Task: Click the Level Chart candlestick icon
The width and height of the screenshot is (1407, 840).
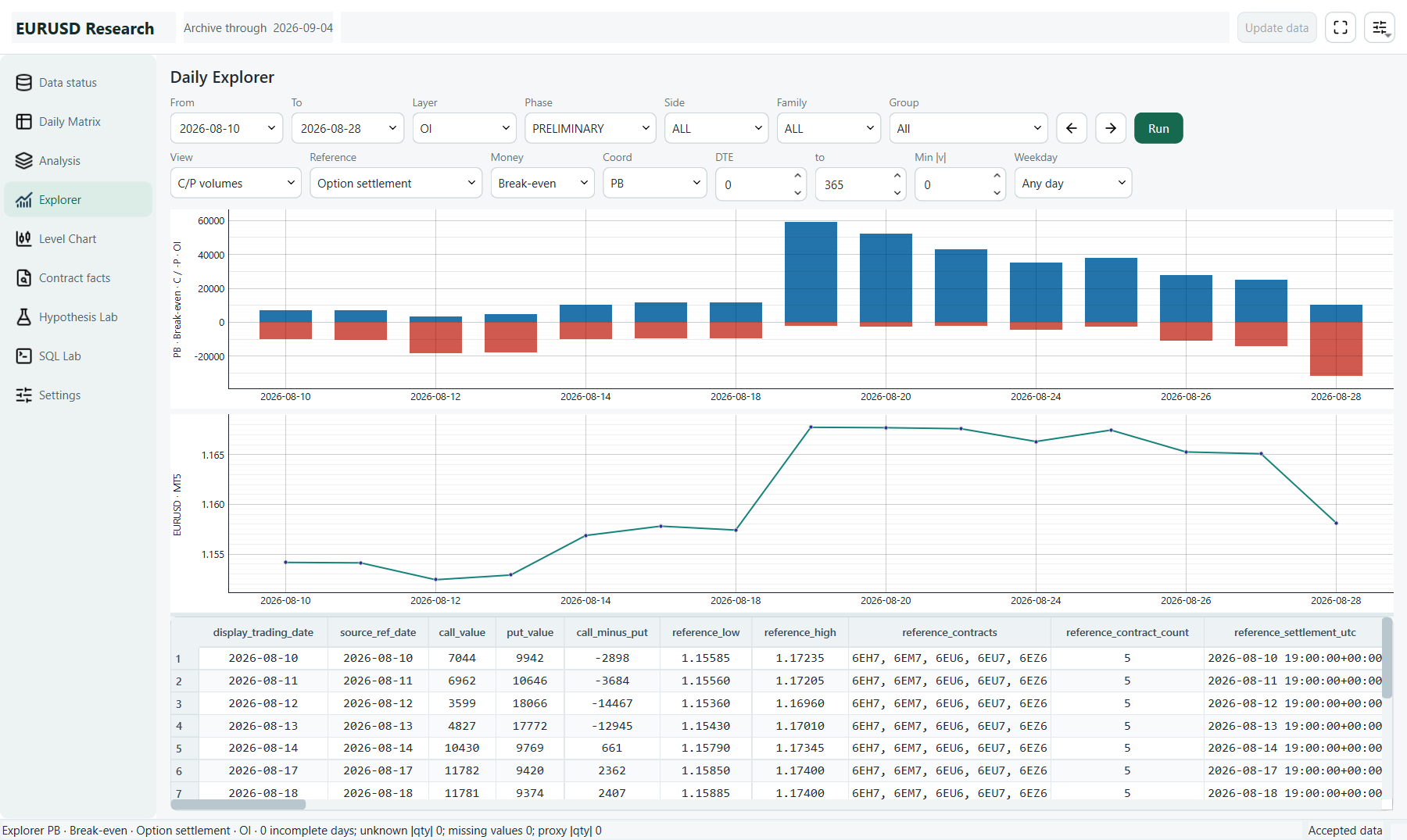Action: [x=24, y=239]
